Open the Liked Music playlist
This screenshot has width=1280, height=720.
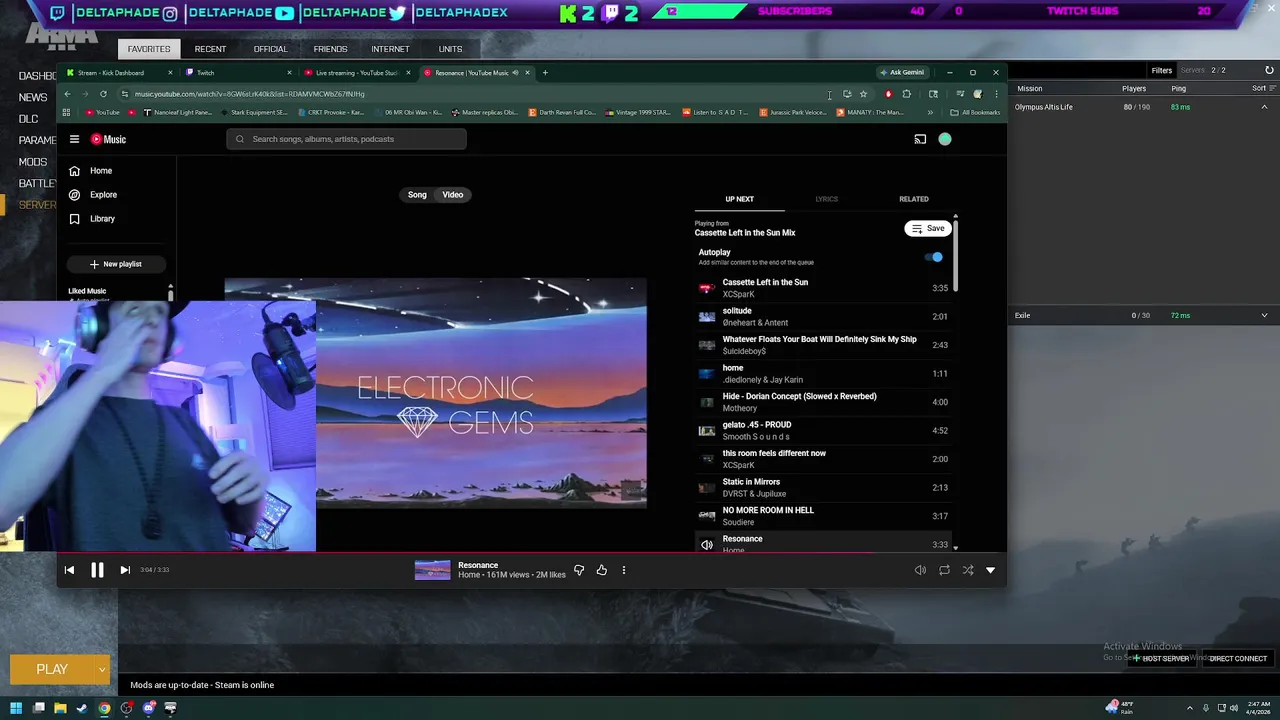click(87, 291)
